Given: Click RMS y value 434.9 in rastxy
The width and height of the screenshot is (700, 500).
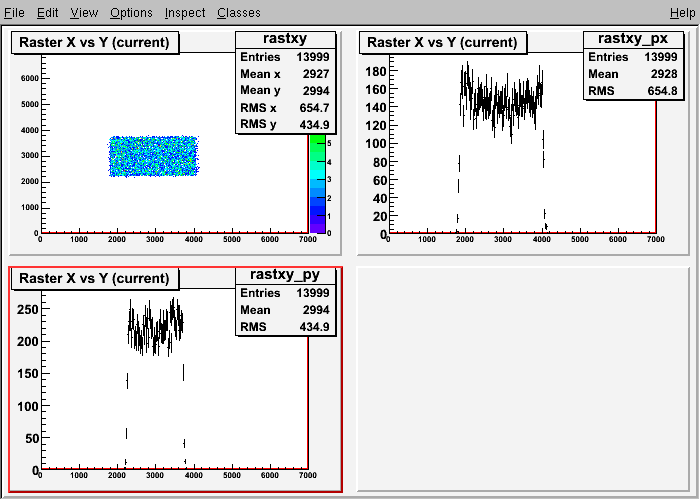Looking at the screenshot, I should click(314, 125).
